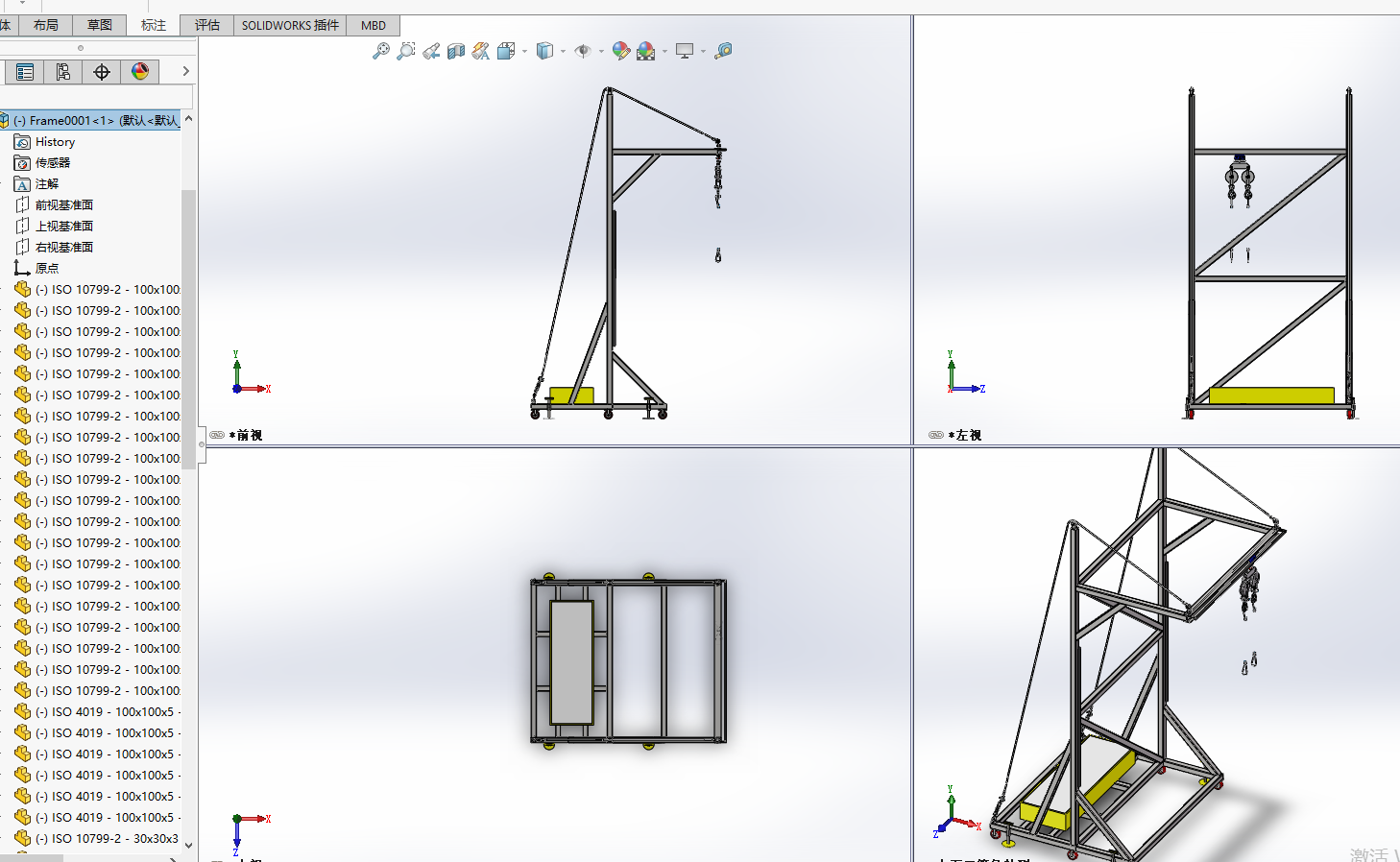Click the tape measure icon in view toolbar

point(723,51)
